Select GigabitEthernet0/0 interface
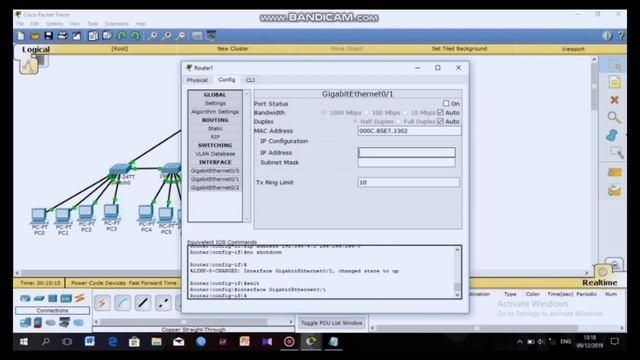Image resolution: width=640 pixels, height=360 pixels. coord(215,171)
